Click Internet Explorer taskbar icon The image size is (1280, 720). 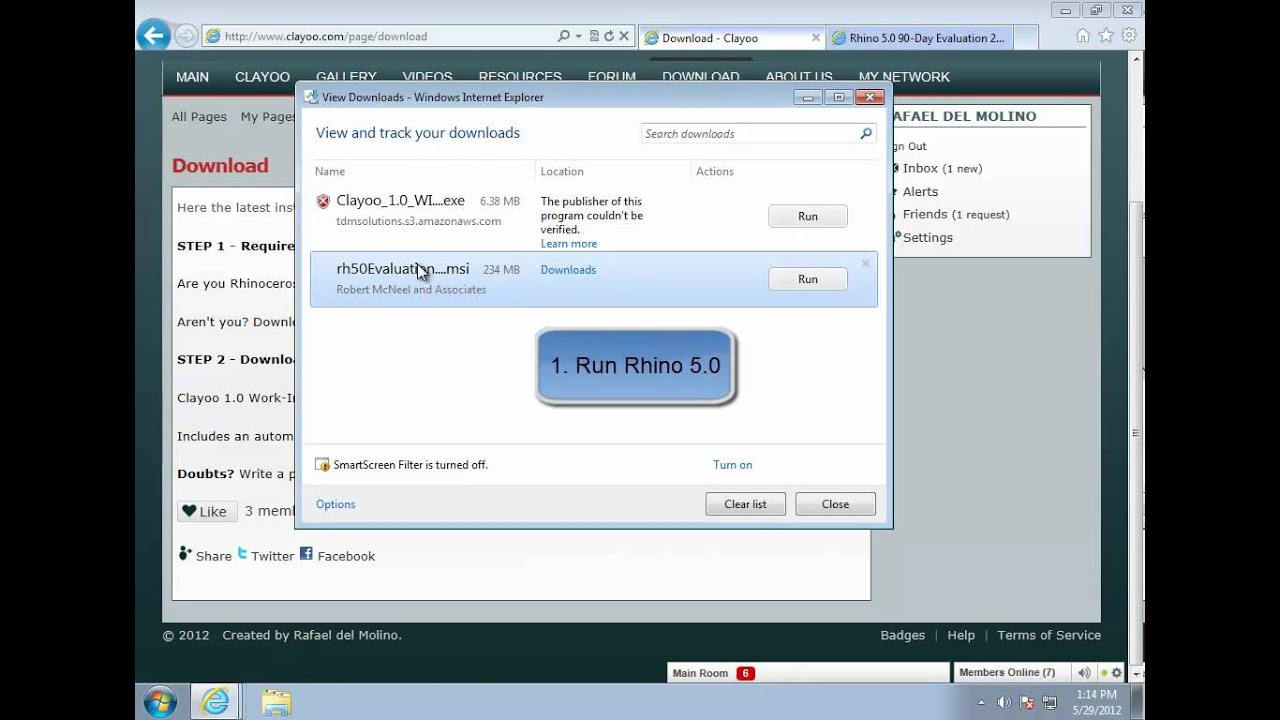(215, 702)
